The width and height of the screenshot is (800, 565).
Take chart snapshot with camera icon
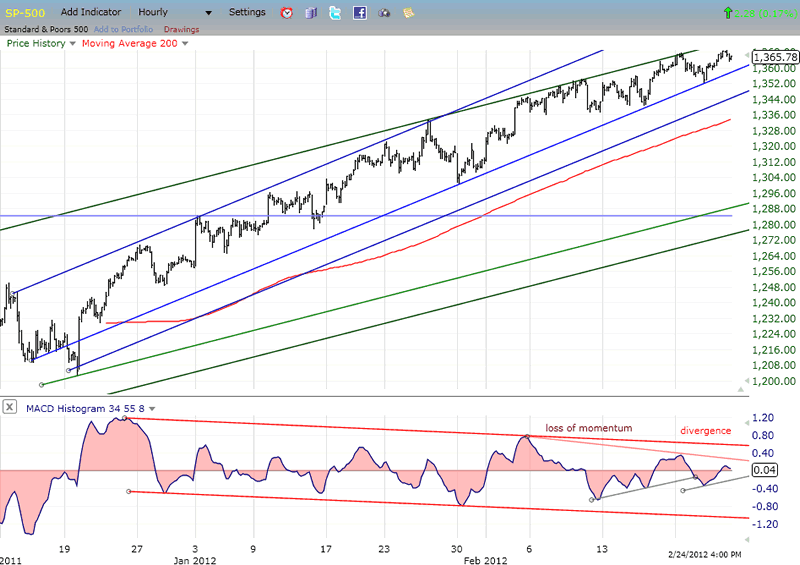(x=384, y=13)
